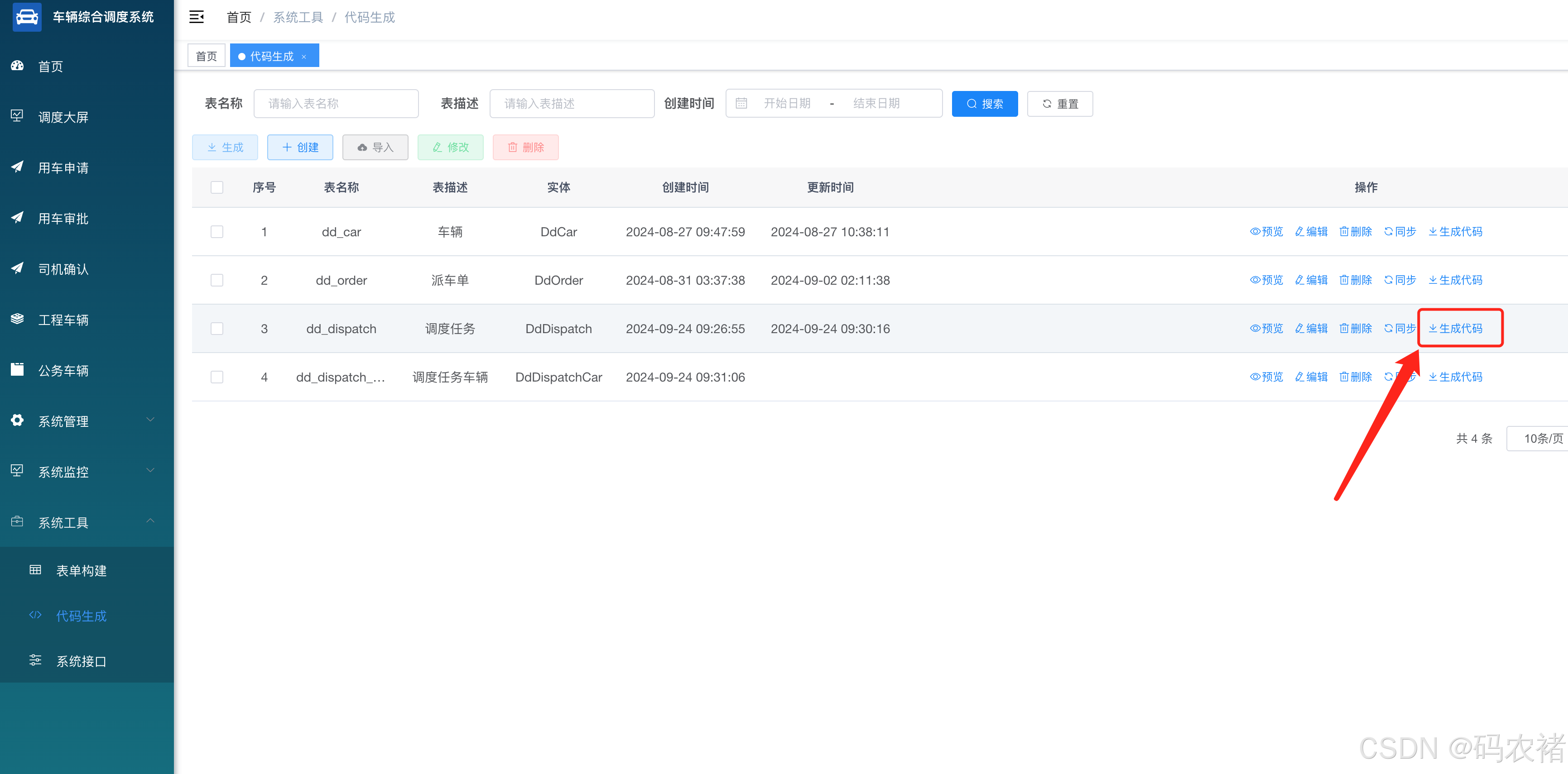Open 表单构建 submenu item
This screenshot has height=774, width=1568.
[87, 570]
